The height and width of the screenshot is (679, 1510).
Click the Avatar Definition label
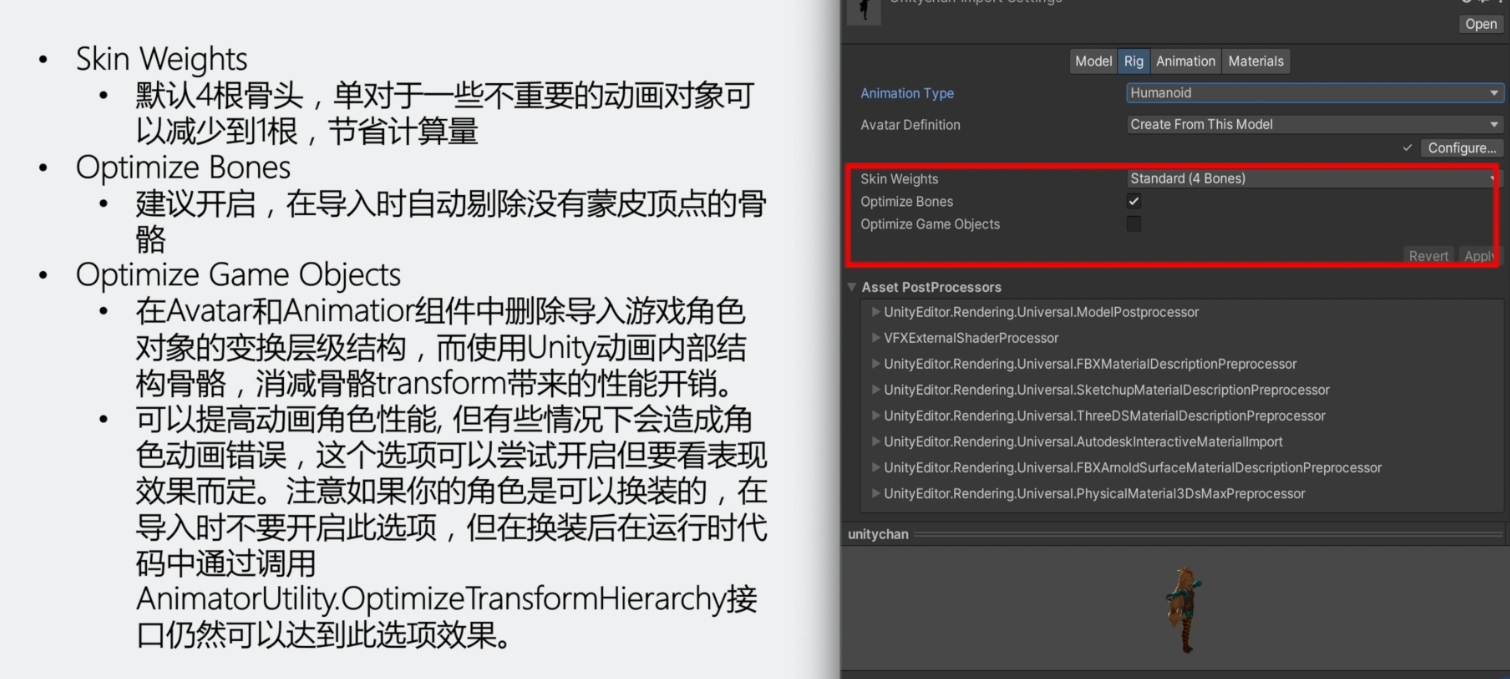pyautogui.click(x=910, y=125)
